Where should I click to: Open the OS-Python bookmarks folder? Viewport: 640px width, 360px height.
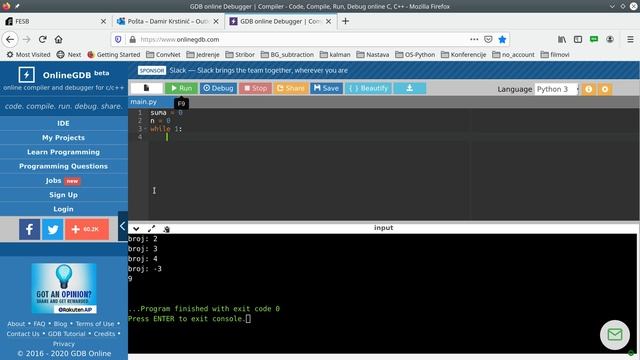click(x=415, y=55)
